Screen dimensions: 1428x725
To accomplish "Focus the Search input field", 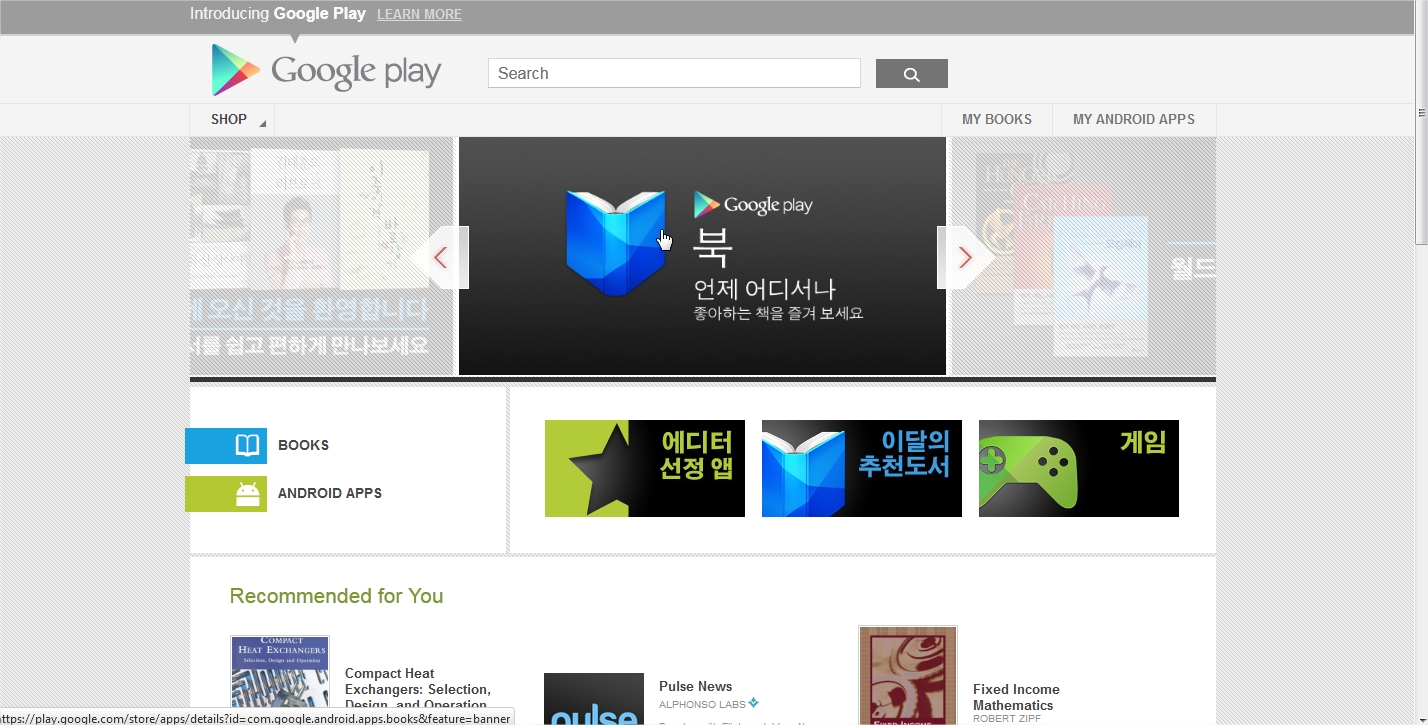I will [674, 74].
